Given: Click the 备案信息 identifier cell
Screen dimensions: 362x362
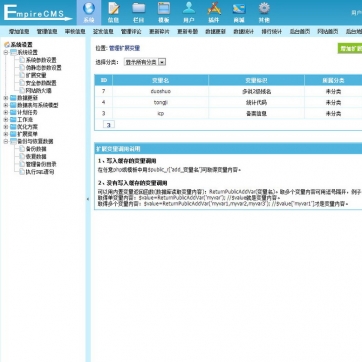Looking at the screenshot, I should (256, 114).
